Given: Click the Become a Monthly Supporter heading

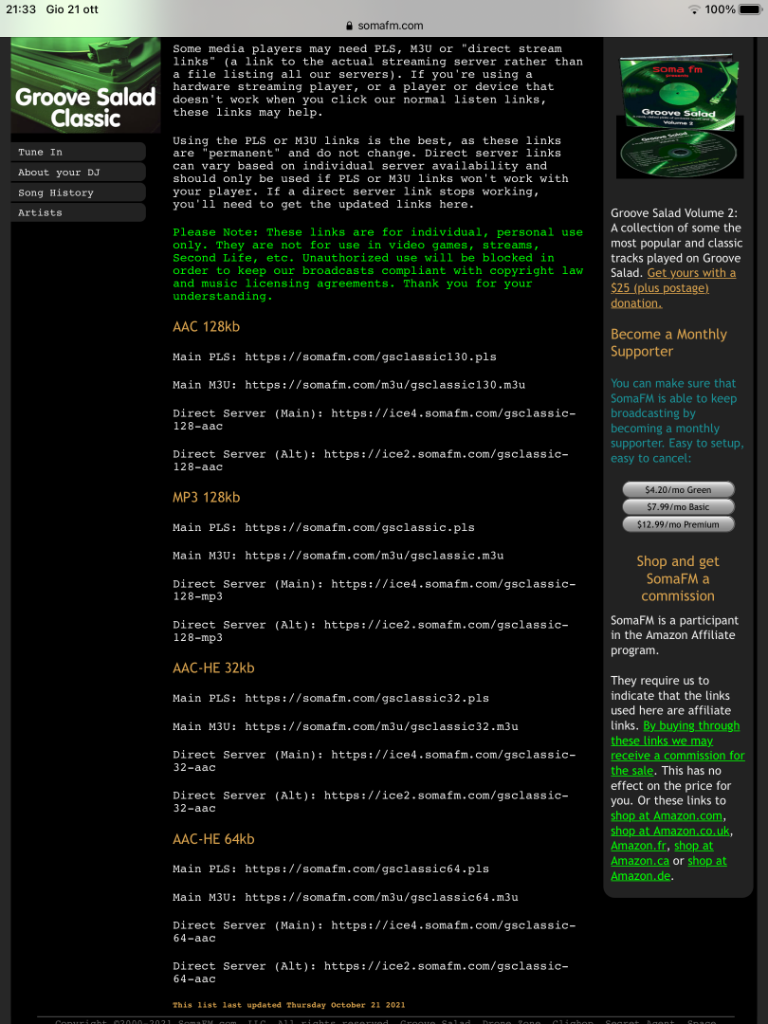Looking at the screenshot, I should (x=669, y=343).
